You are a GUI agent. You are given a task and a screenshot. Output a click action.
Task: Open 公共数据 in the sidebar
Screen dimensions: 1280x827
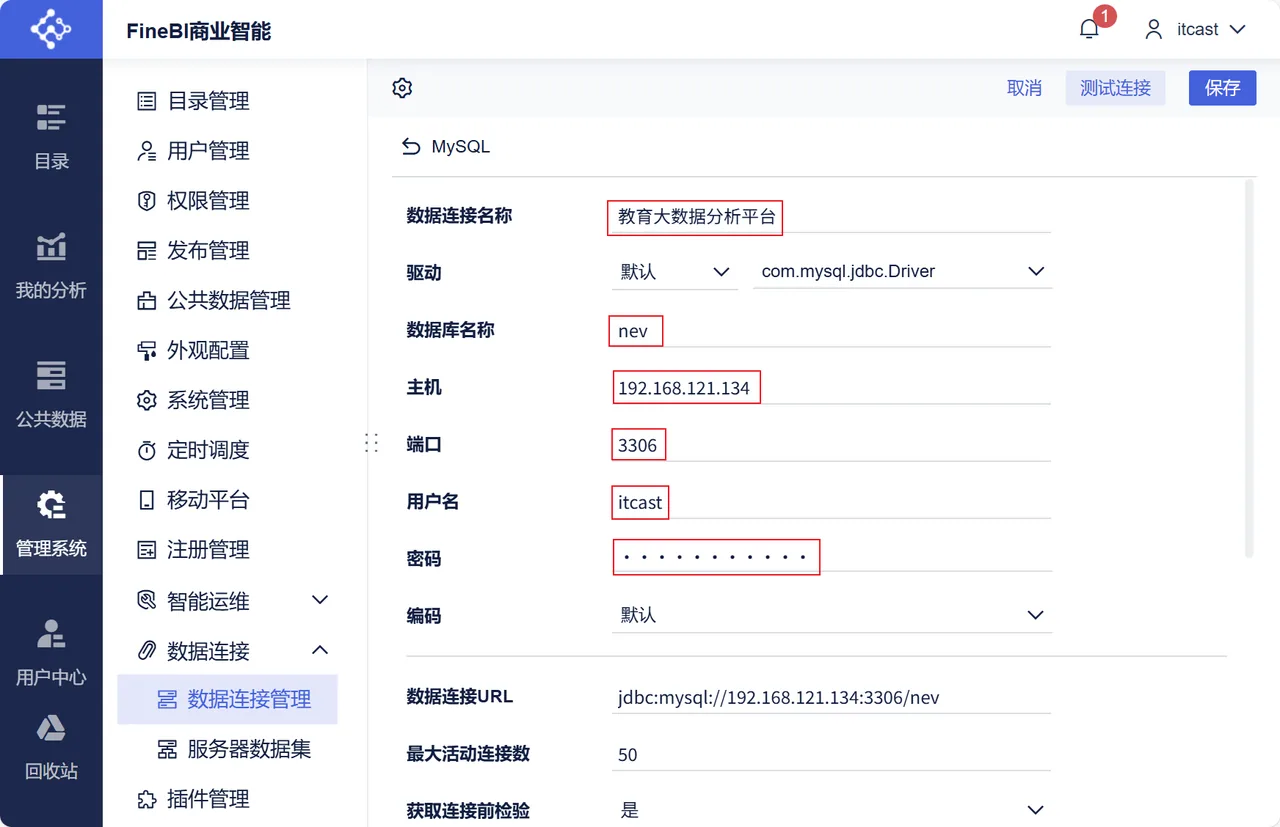pos(51,395)
